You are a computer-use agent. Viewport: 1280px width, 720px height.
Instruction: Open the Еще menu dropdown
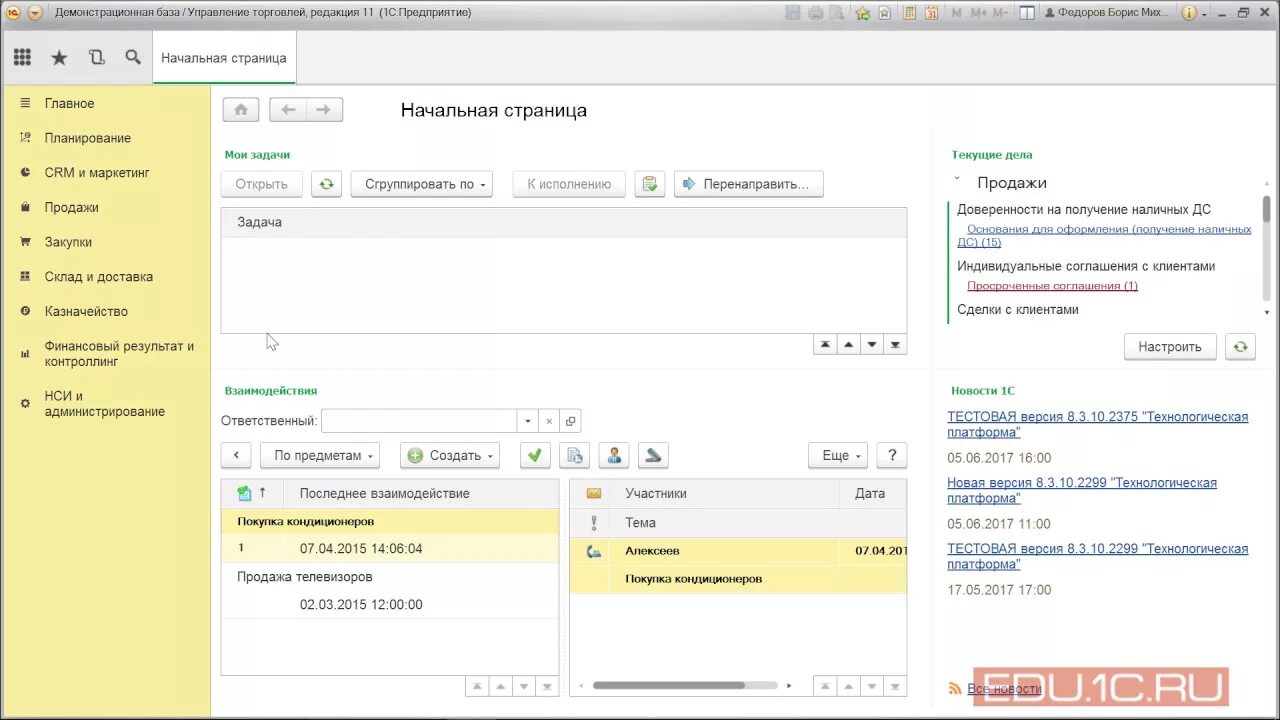(838, 455)
